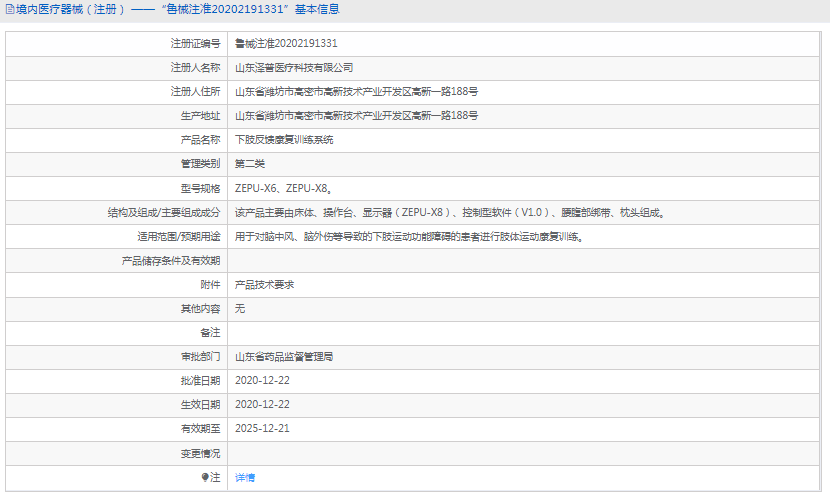Click the 产品储存条件及有效期 label
The width and height of the screenshot is (830, 498).
pos(170,261)
